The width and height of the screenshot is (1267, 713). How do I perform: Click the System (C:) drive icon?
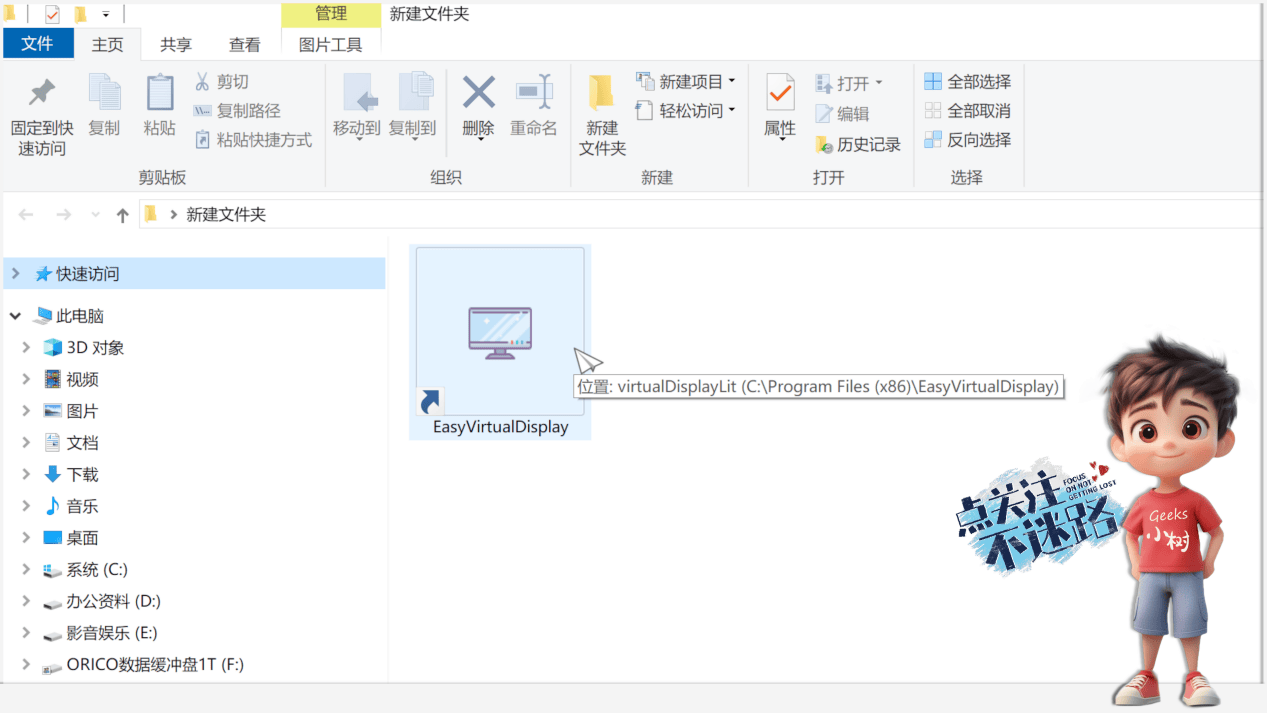(53, 570)
